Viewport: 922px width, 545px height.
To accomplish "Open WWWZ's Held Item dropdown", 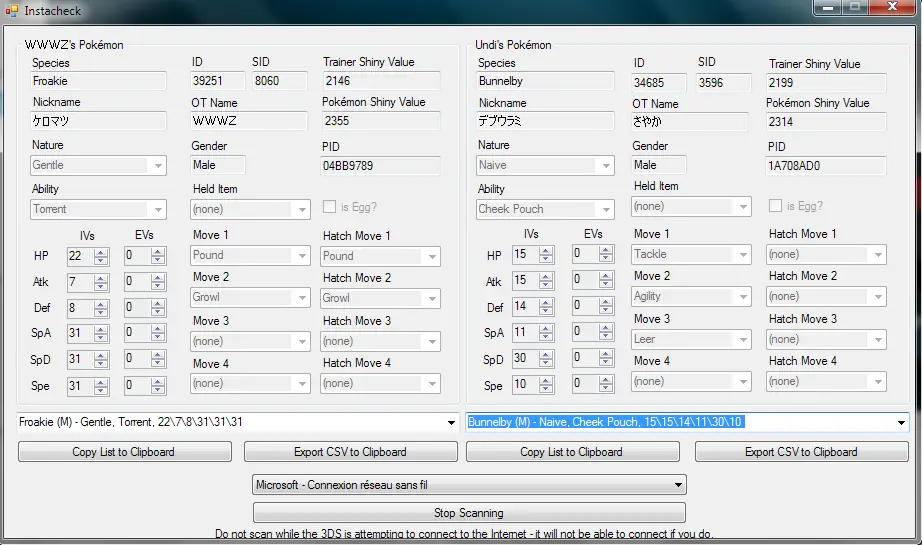I will tap(250, 209).
